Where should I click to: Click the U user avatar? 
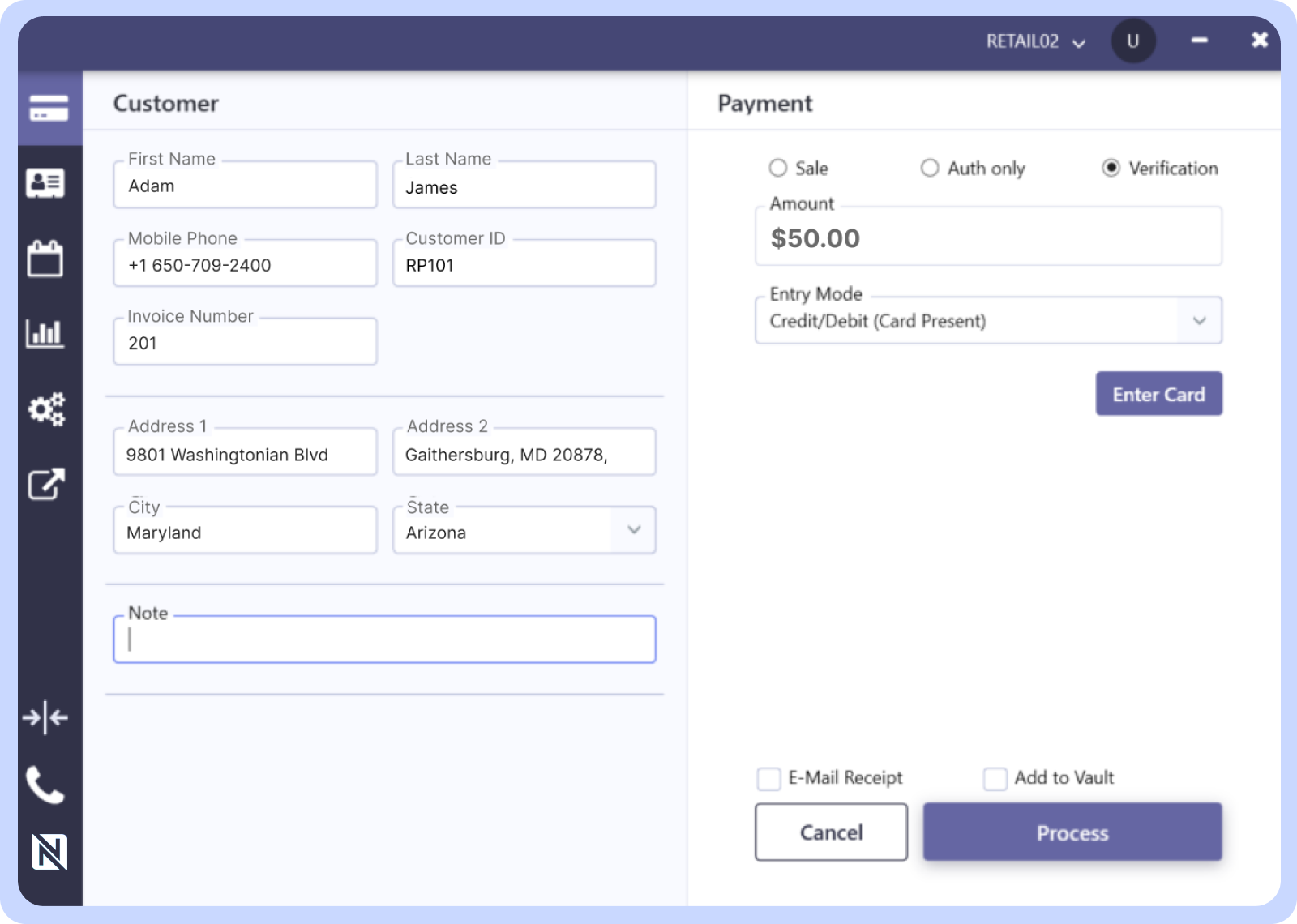[x=1133, y=41]
